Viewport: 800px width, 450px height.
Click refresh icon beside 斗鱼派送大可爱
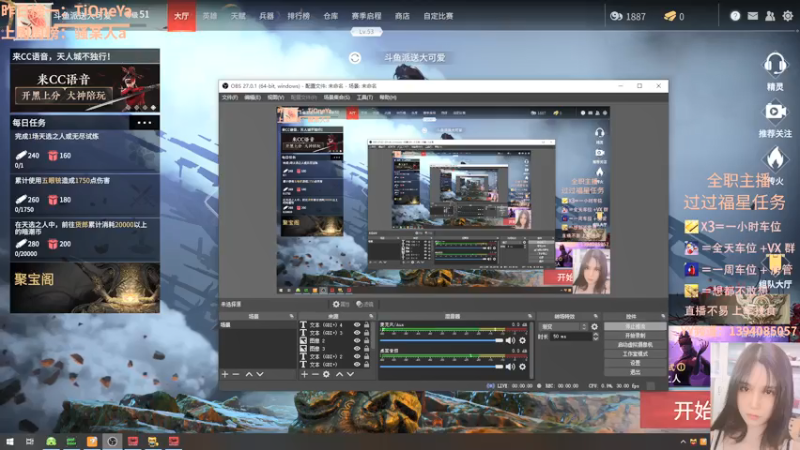(355, 58)
